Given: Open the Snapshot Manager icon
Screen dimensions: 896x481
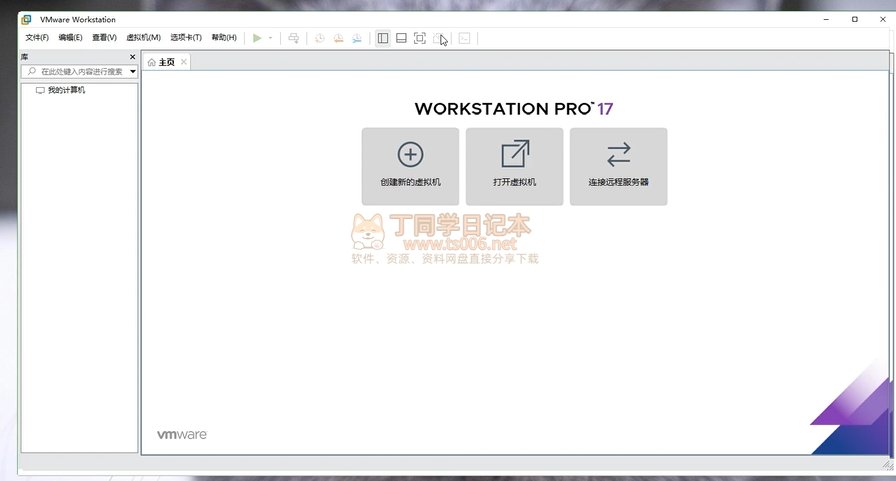Looking at the screenshot, I should point(357,38).
